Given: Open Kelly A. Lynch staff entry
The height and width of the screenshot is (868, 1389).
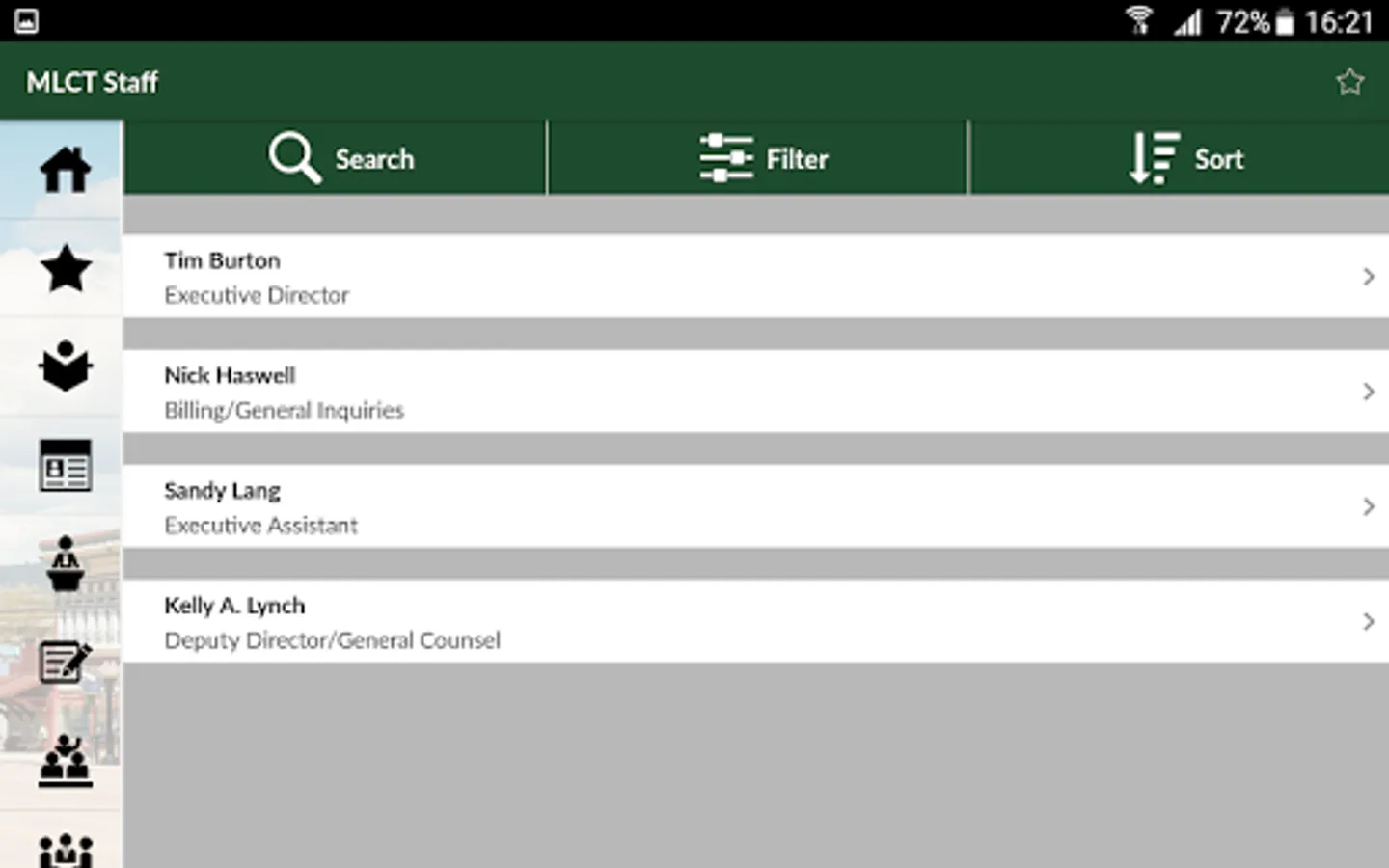Looking at the screenshot, I should pos(755,621).
